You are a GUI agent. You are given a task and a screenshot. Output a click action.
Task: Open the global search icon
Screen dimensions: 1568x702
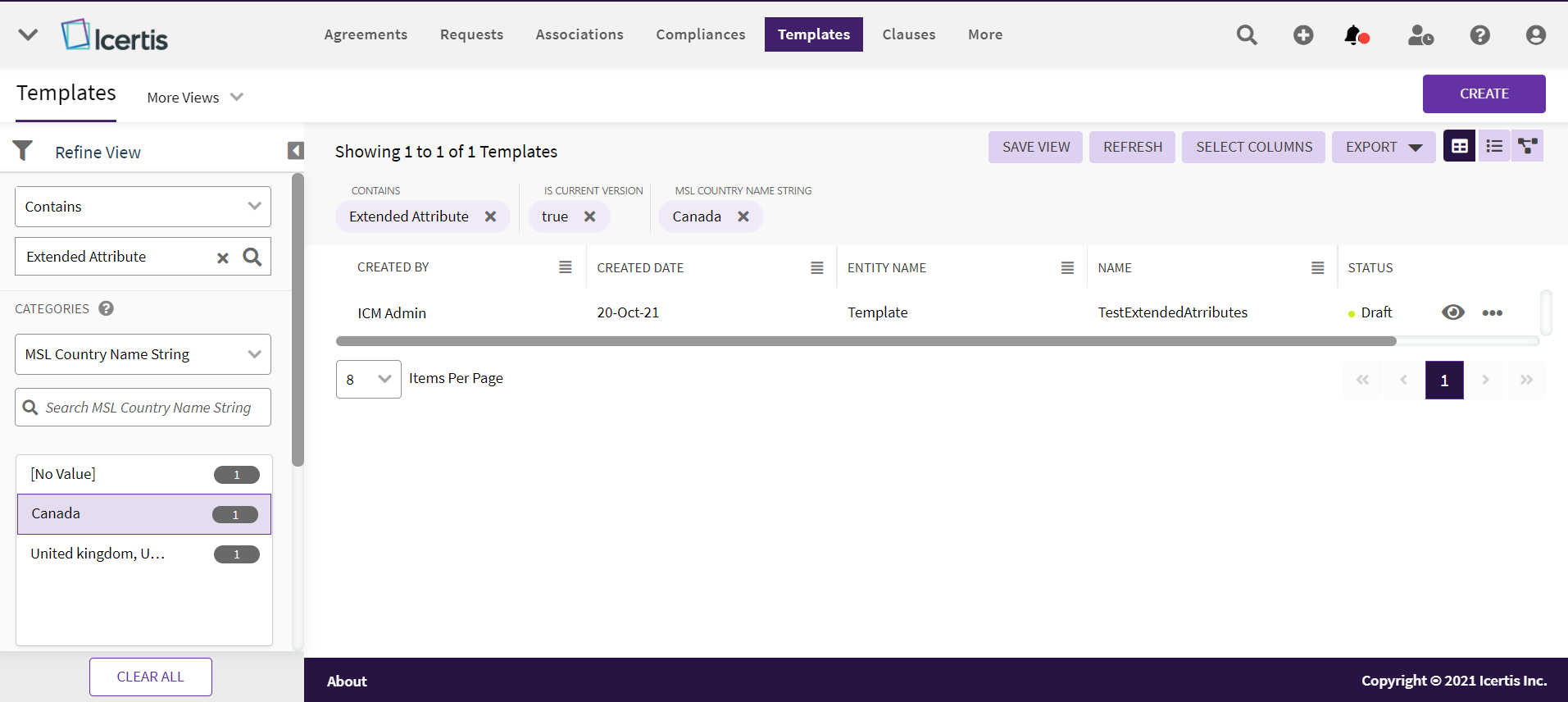pyautogui.click(x=1247, y=34)
